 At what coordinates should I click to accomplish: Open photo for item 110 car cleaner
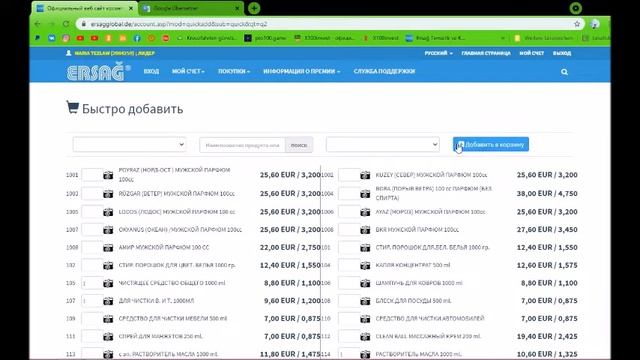pyautogui.click(x=365, y=319)
